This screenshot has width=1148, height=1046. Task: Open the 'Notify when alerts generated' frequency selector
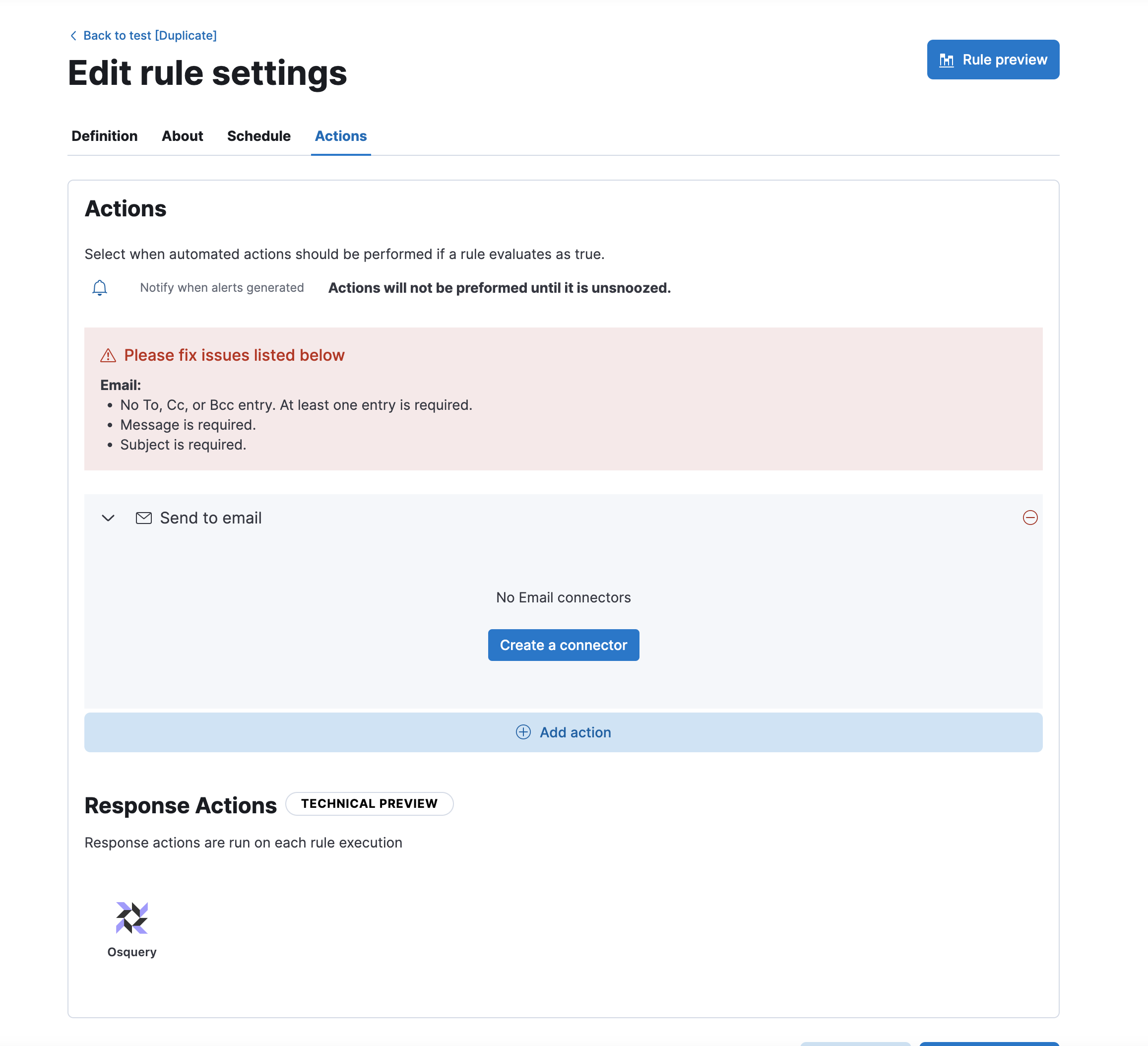(x=222, y=287)
